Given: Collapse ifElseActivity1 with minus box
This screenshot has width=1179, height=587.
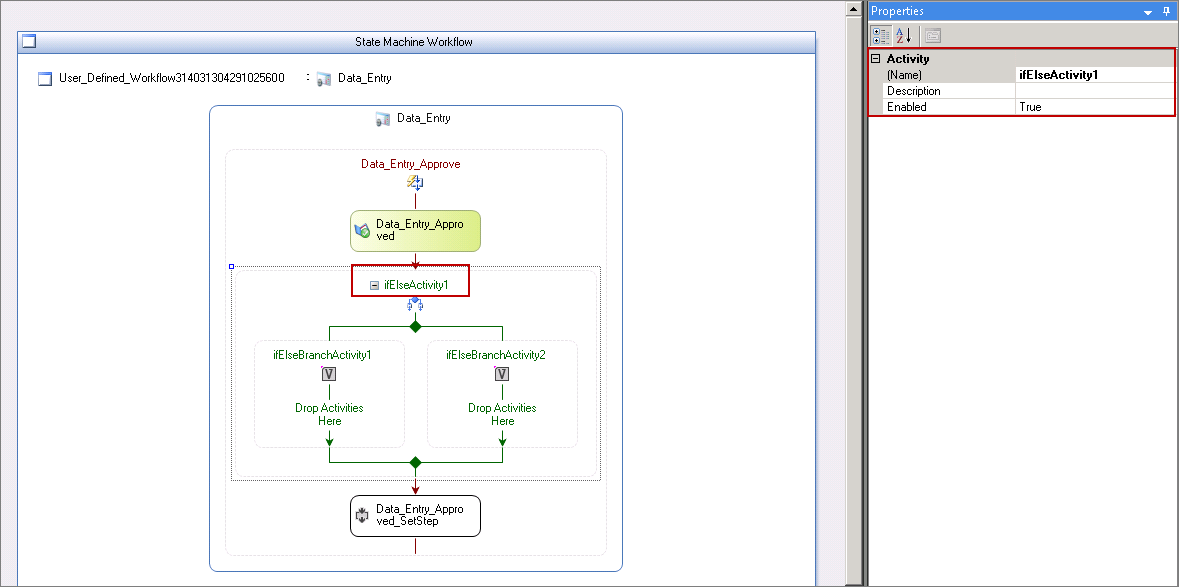Looking at the screenshot, I should pos(374,286).
